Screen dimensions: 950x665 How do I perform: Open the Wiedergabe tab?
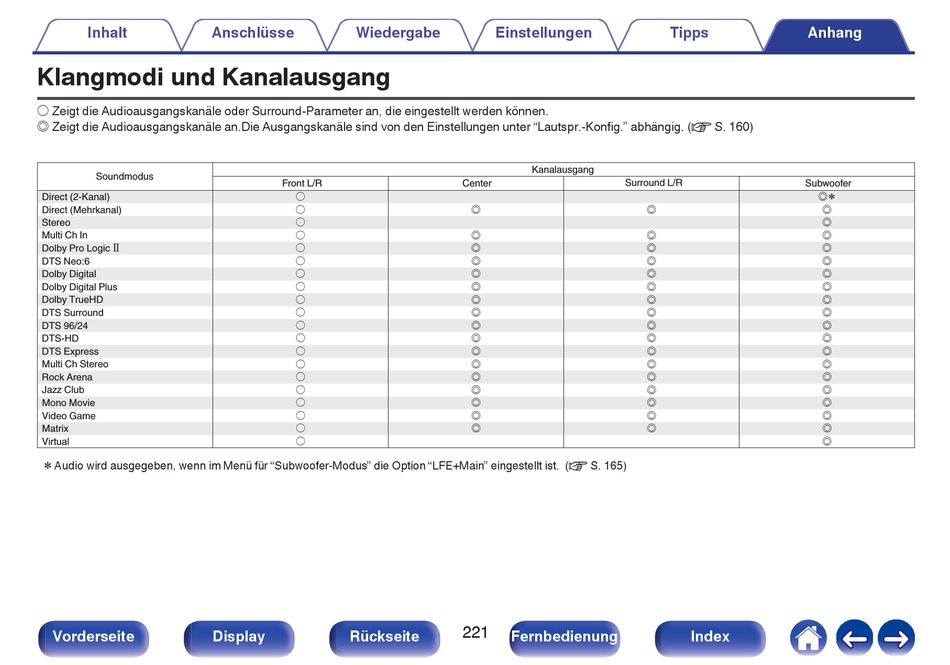click(x=398, y=33)
